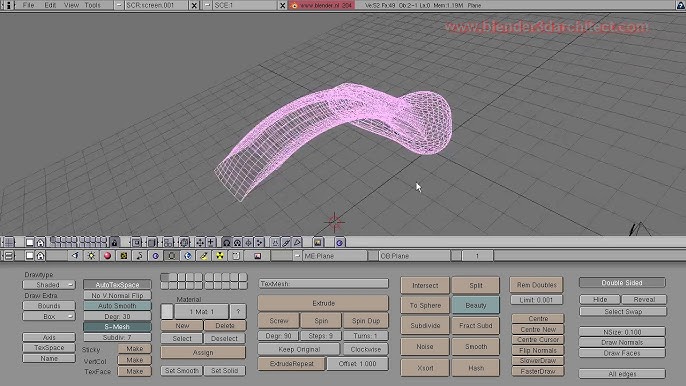Open the Shaded drawtype dropdown
Screen dimensions: 686x386
(49, 284)
